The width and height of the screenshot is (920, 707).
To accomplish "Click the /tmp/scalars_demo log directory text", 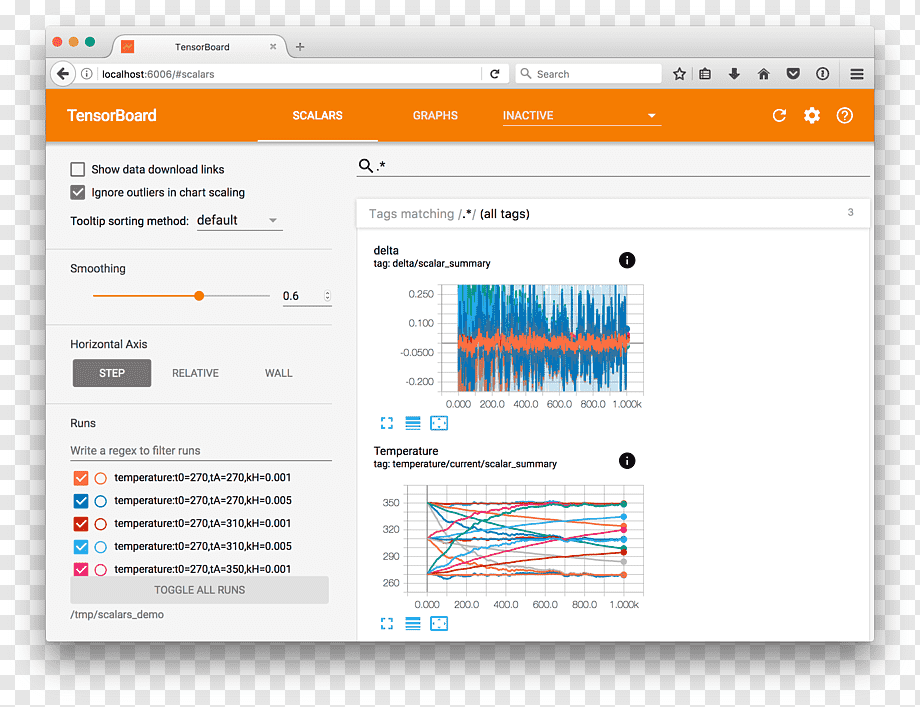I will click(117, 615).
